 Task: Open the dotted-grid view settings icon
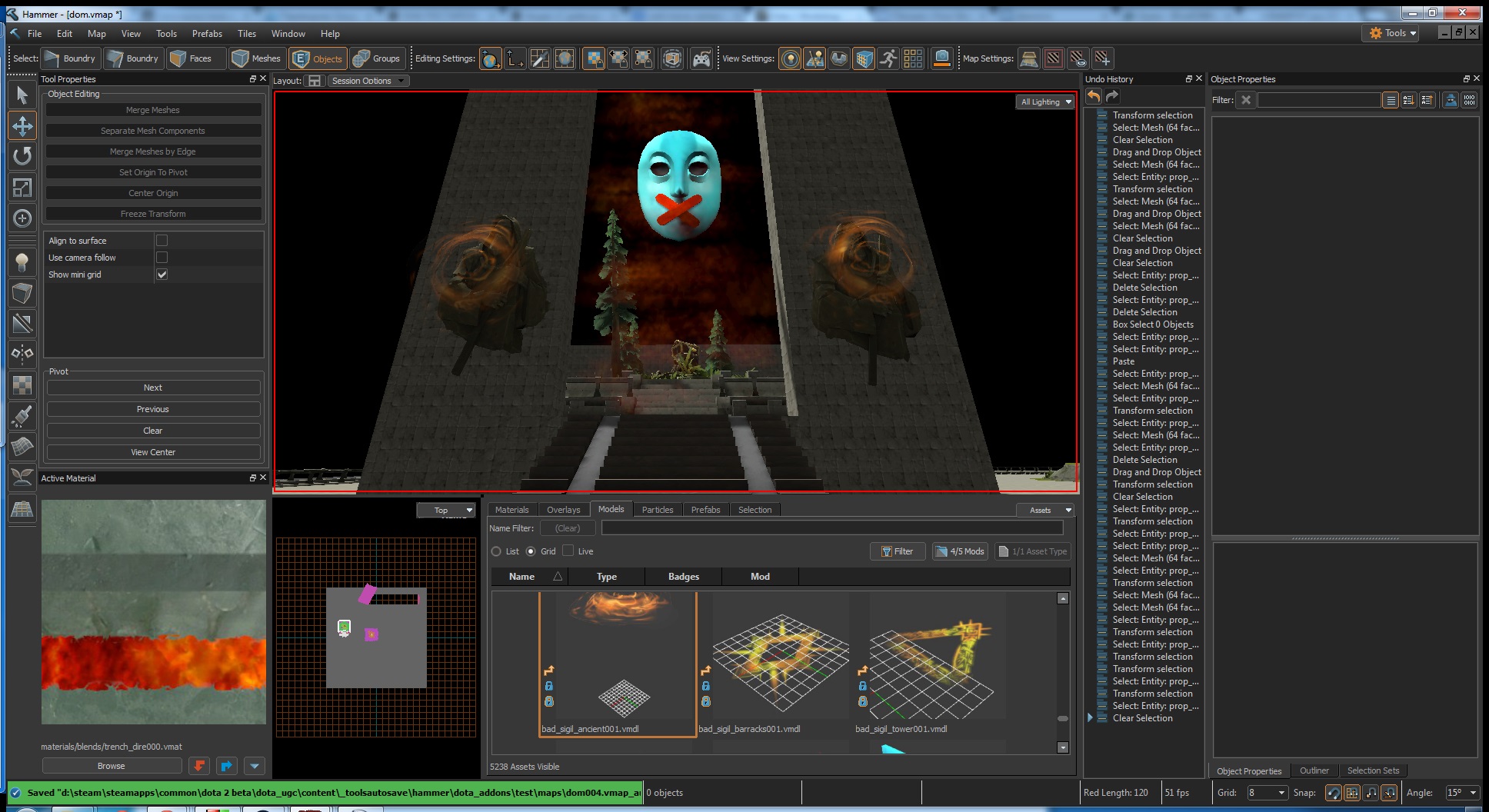pos(913,58)
